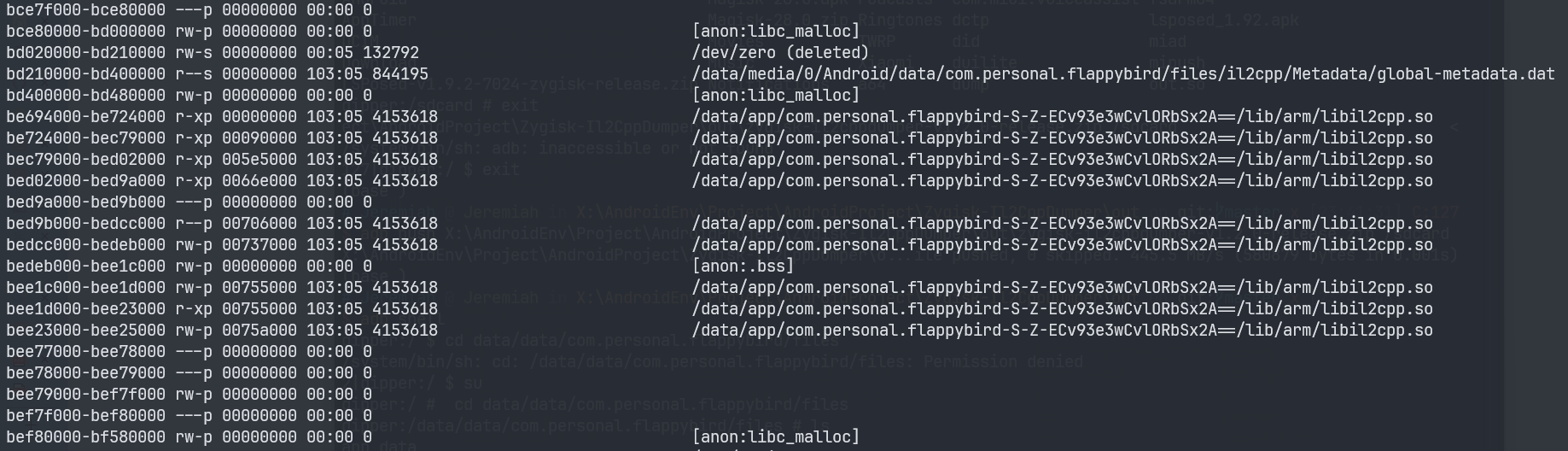1568x451 pixels.
Task: Click the global-metadata.dat file path
Action: click(x=1122, y=74)
